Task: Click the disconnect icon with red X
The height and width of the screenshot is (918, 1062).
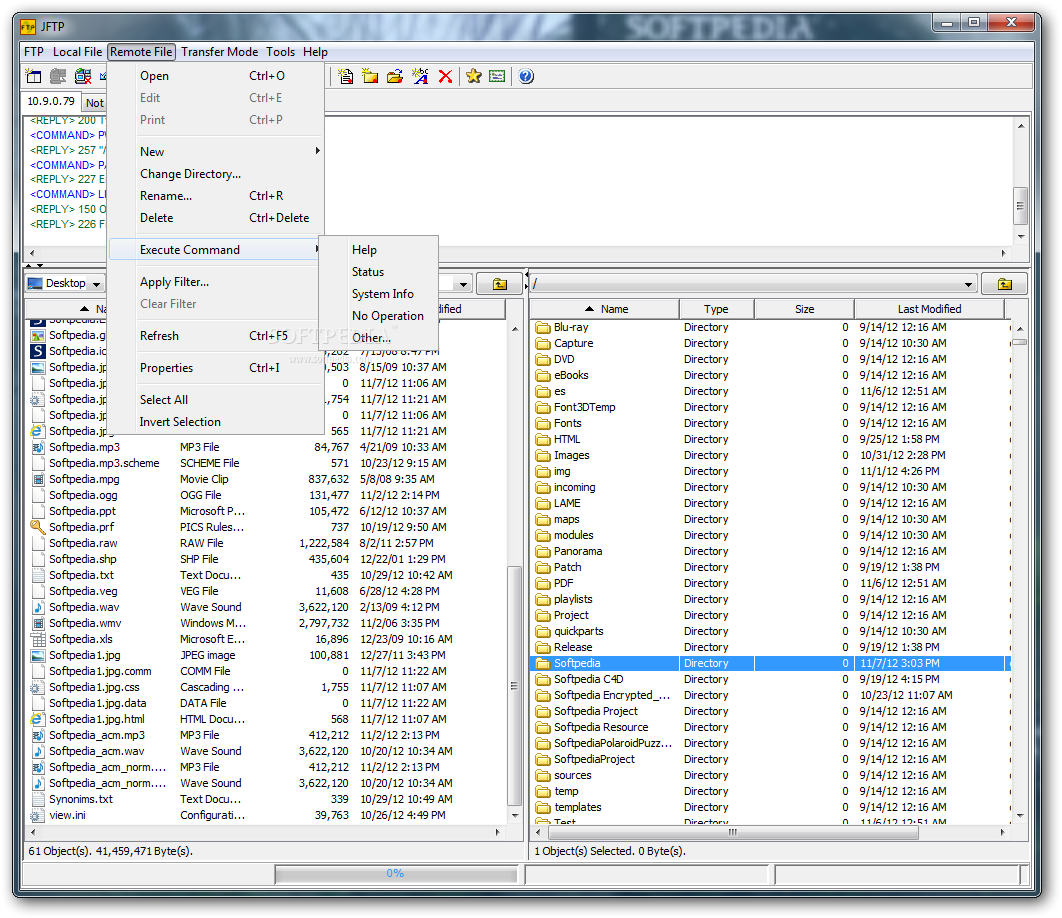Action: tap(83, 76)
